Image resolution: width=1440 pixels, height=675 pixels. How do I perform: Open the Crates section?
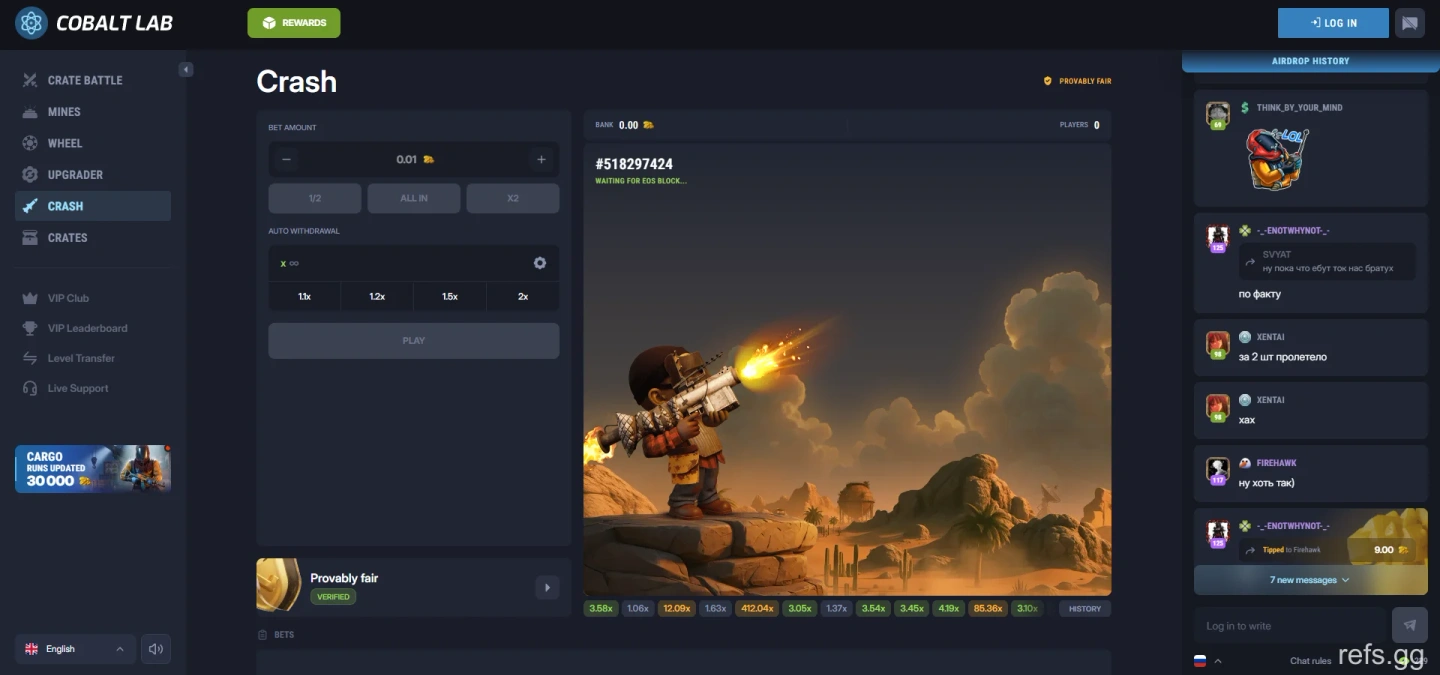[x=93, y=238]
